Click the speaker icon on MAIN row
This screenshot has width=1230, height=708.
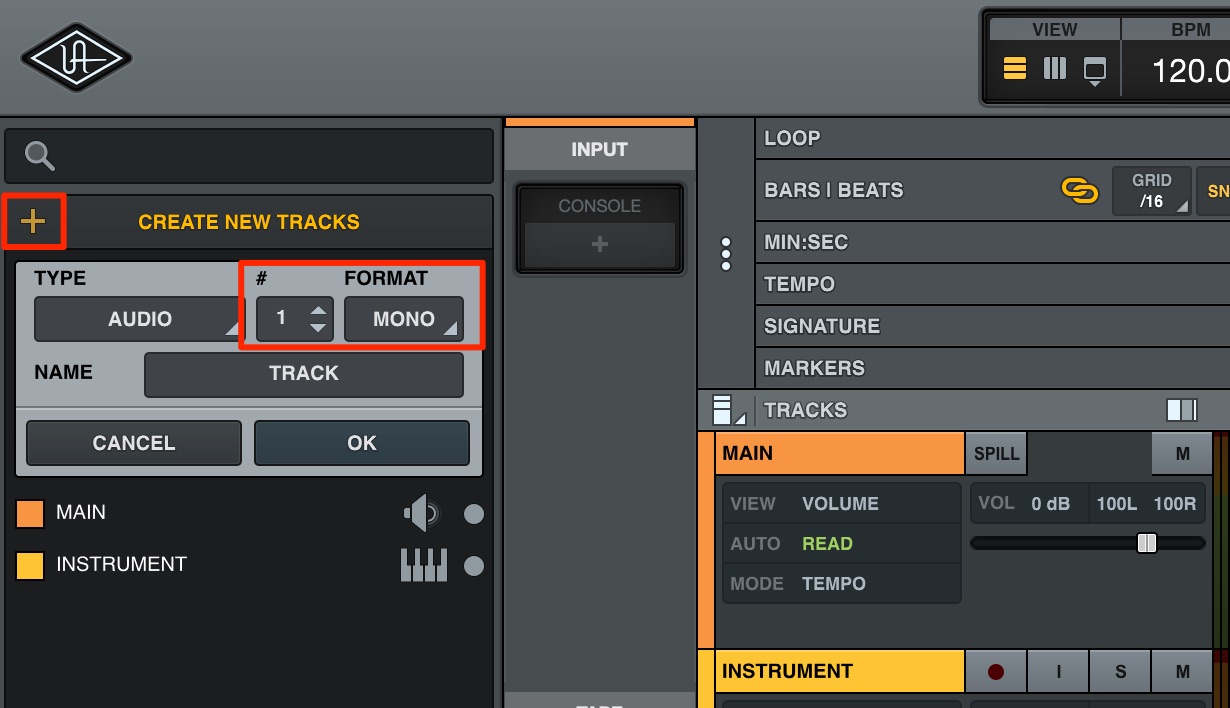[421, 514]
